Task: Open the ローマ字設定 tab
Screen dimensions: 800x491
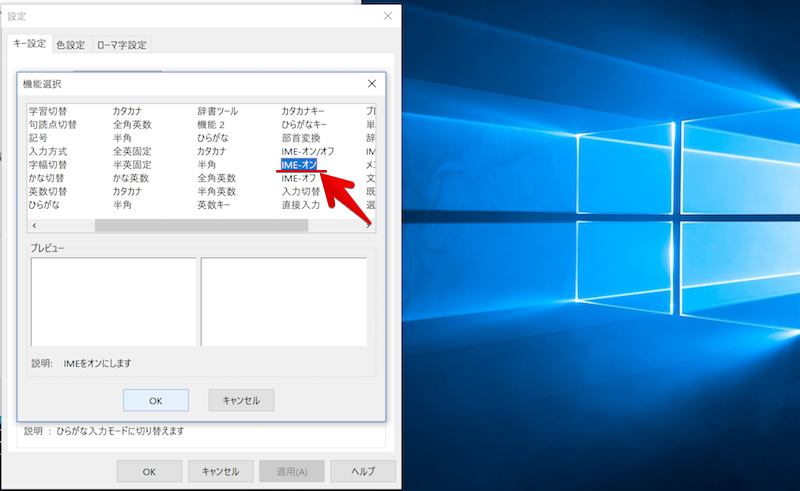Action: pyautogui.click(x=121, y=45)
